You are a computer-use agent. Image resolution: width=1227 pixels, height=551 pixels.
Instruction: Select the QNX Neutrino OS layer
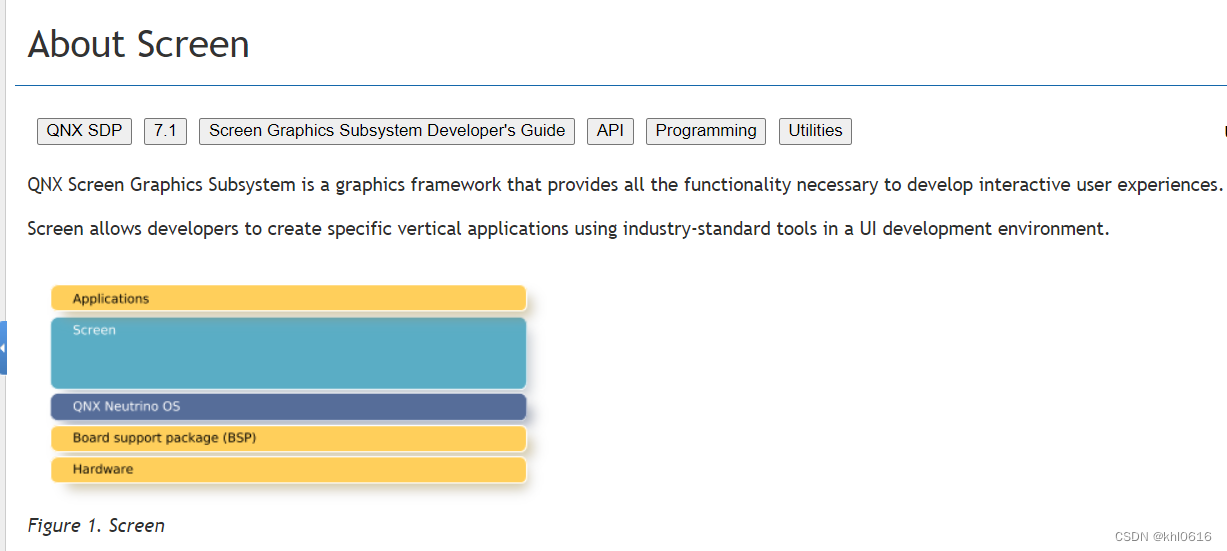point(288,407)
